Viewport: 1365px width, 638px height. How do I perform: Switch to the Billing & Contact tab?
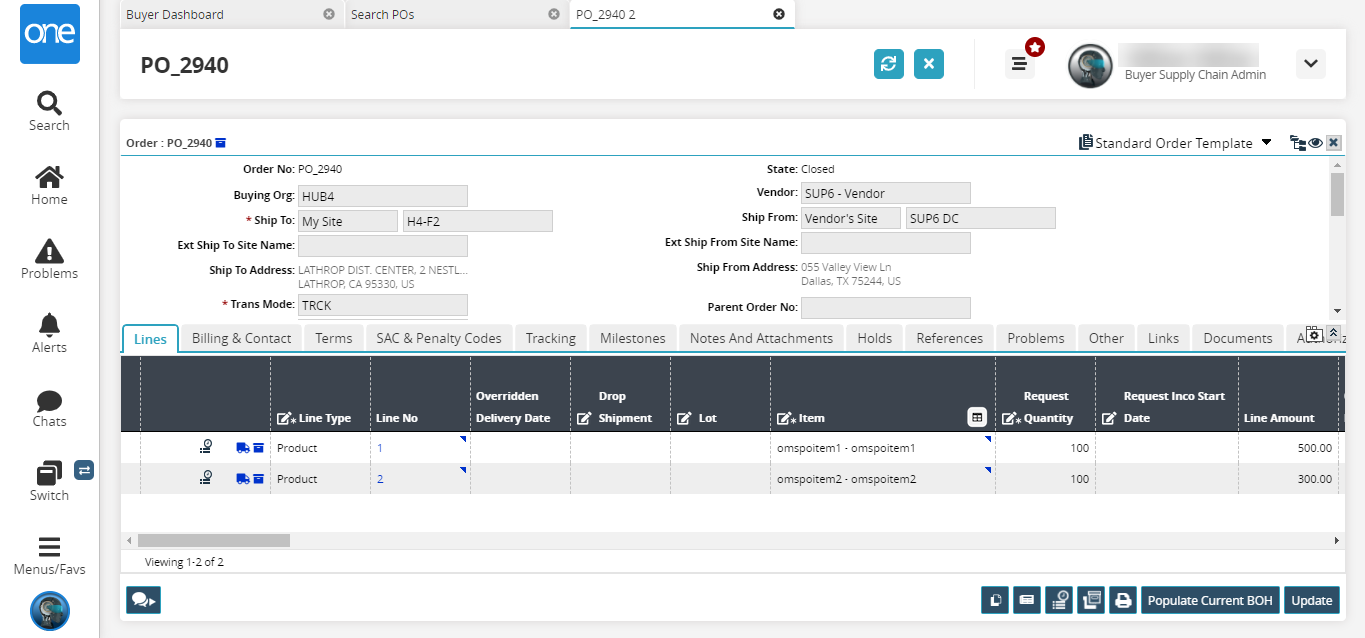coord(241,338)
